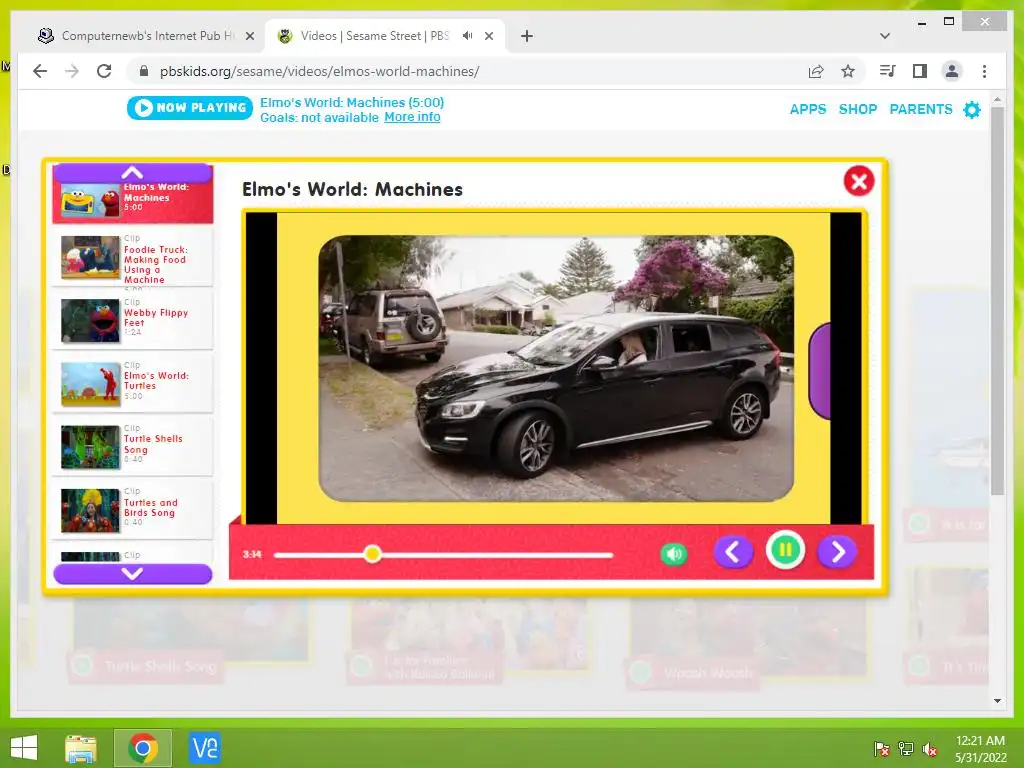Open Action Center flag icon in tray

point(880,749)
